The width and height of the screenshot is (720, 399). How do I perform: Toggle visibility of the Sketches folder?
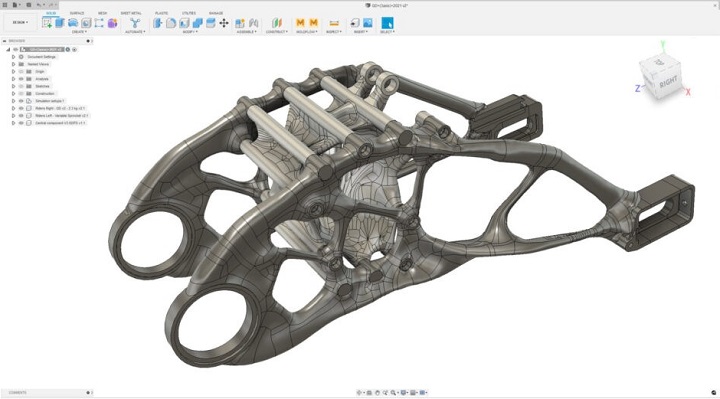click(21, 86)
